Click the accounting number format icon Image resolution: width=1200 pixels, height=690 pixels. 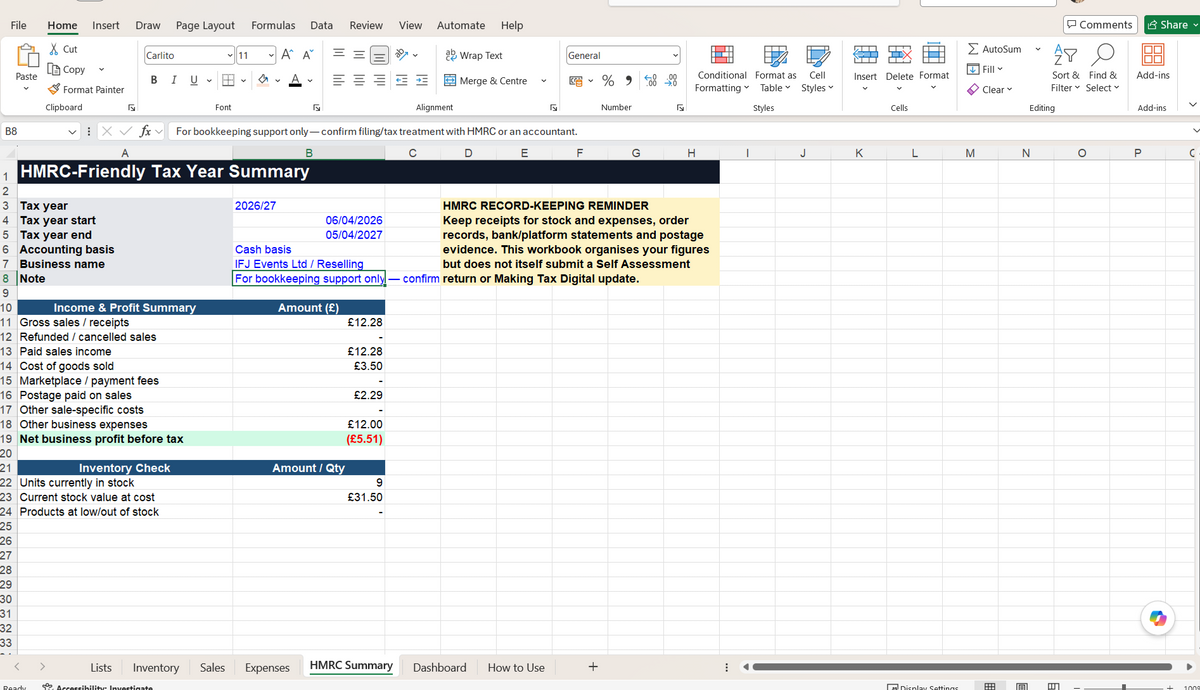576,81
